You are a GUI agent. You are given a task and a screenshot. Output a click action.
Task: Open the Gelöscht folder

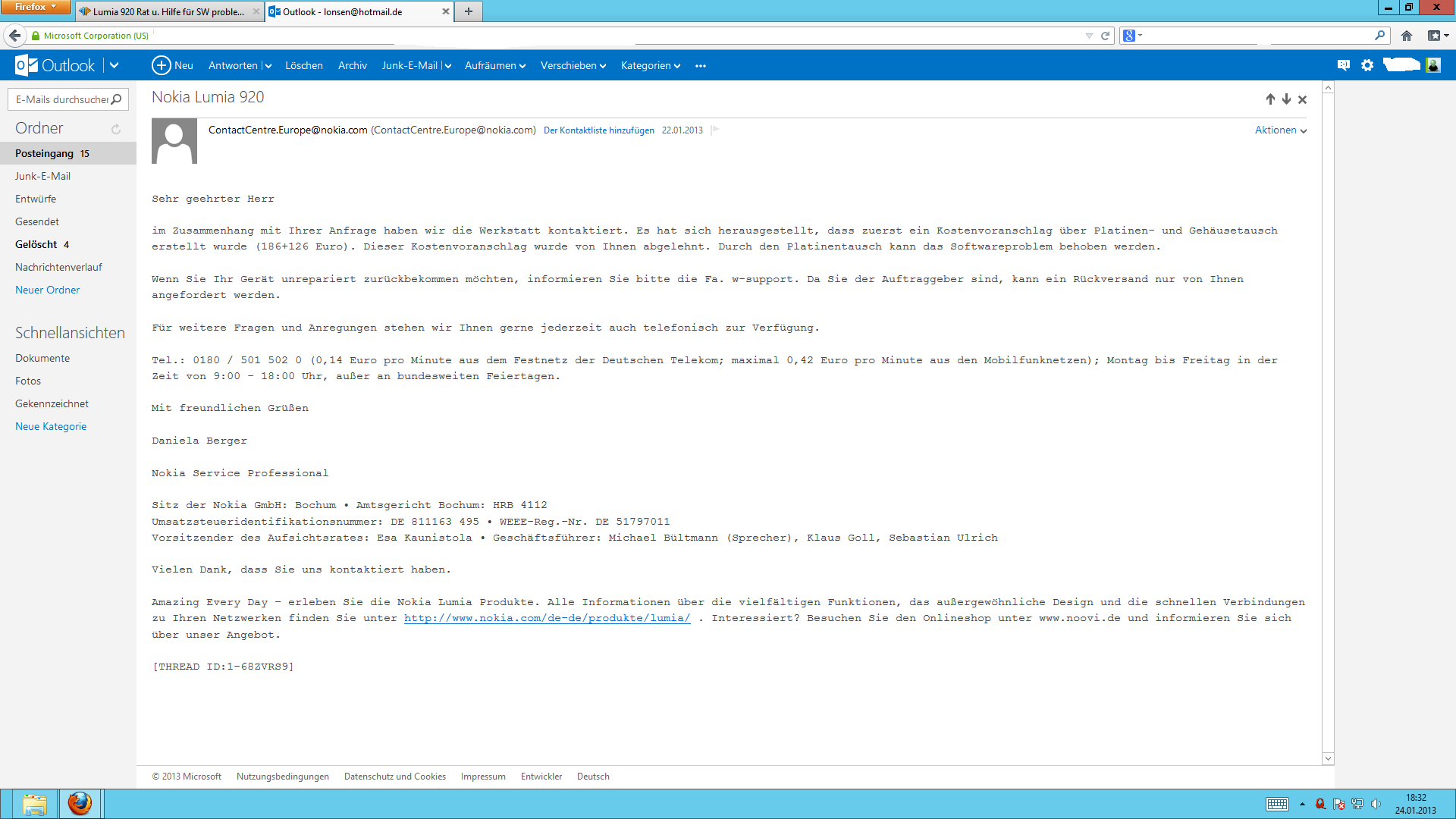tap(42, 244)
